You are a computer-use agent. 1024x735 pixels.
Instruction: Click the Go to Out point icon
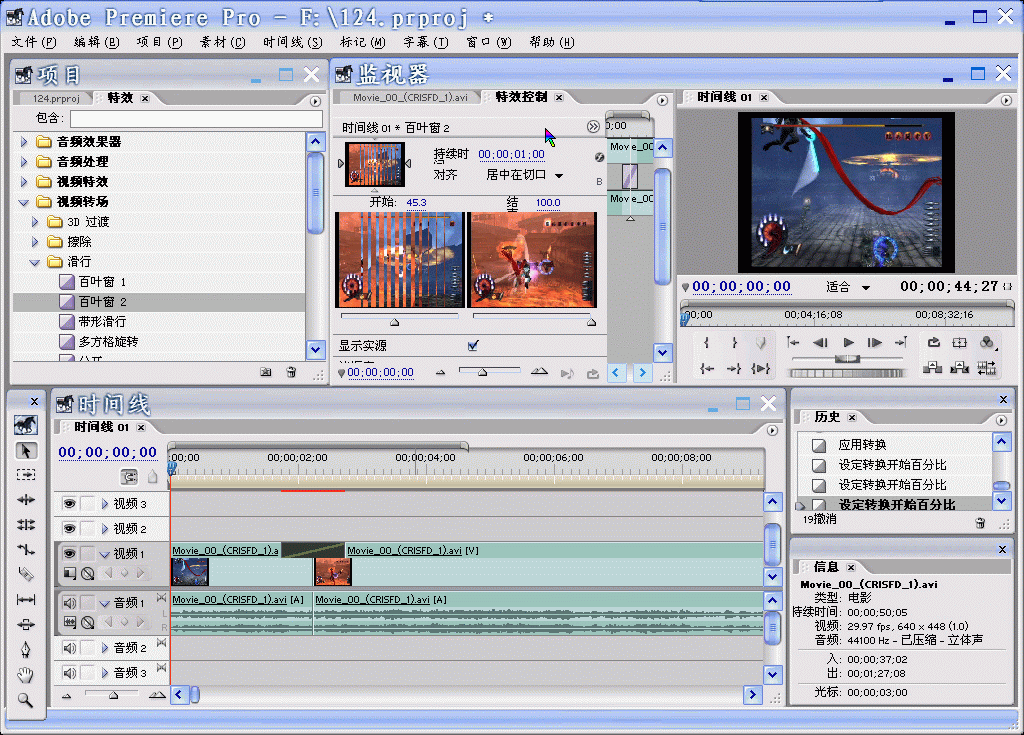point(734,368)
